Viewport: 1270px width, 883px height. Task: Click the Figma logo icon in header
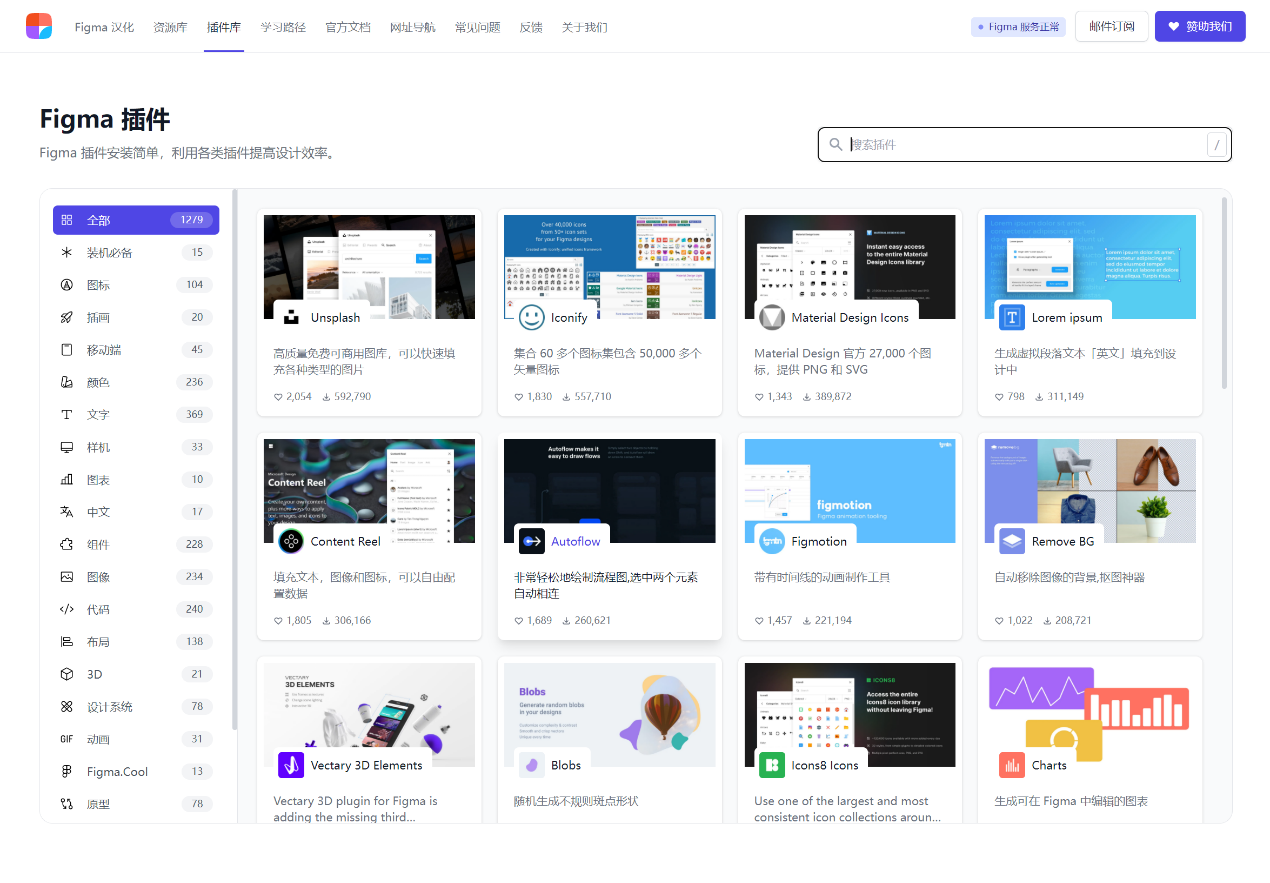click(x=39, y=26)
